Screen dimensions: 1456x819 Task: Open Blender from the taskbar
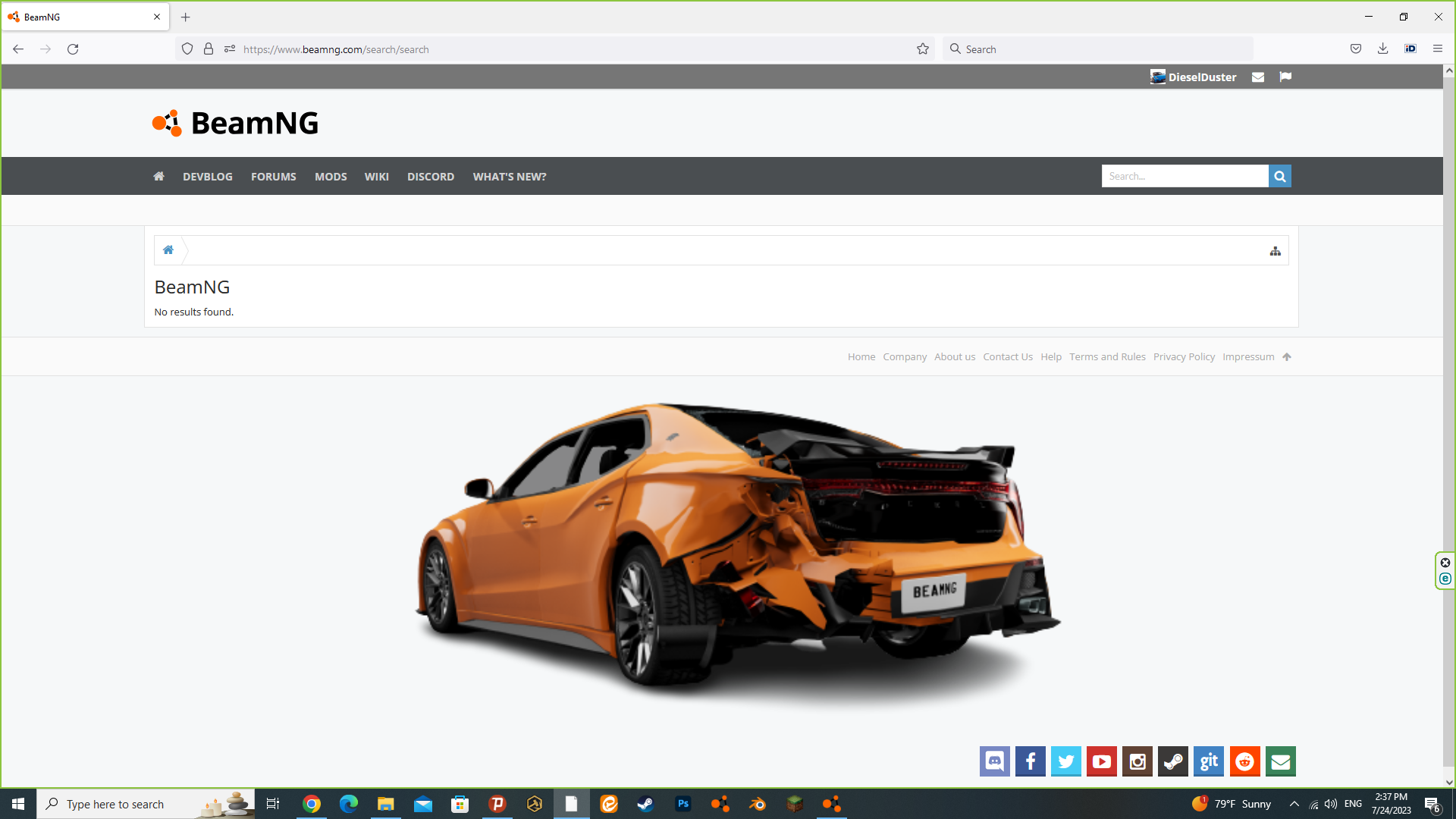pyautogui.click(x=757, y=804)
